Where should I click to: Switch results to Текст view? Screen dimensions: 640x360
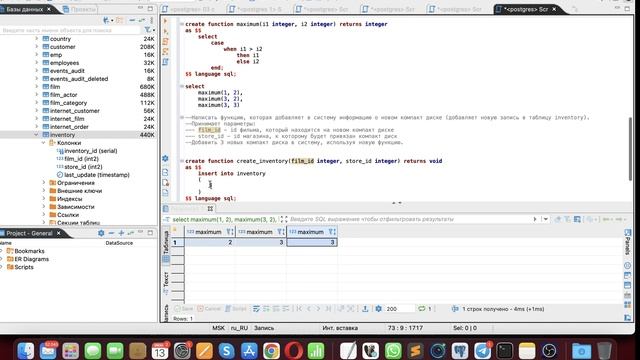[166, 283]
